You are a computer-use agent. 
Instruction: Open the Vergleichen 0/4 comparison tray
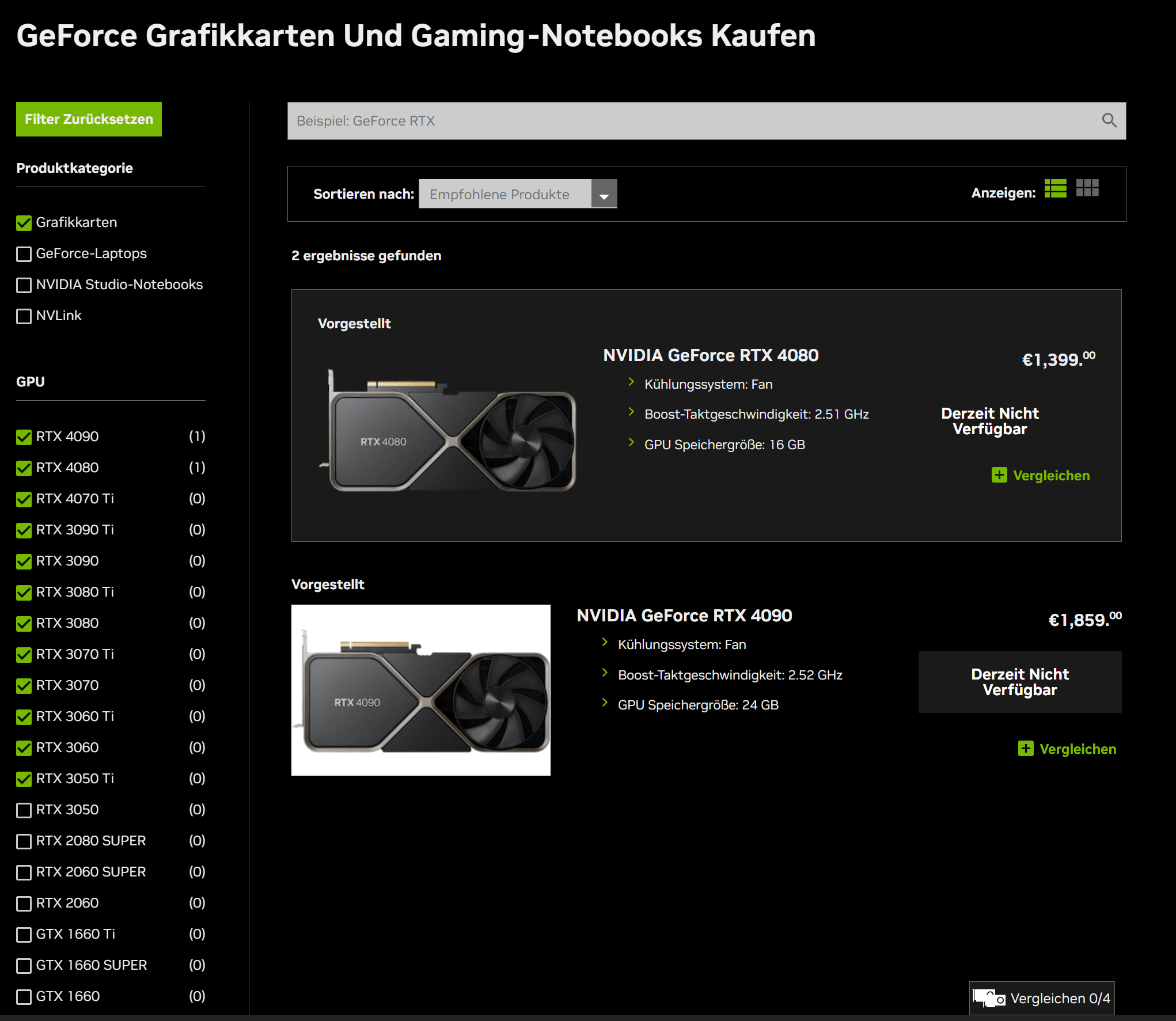(1042, 998)
